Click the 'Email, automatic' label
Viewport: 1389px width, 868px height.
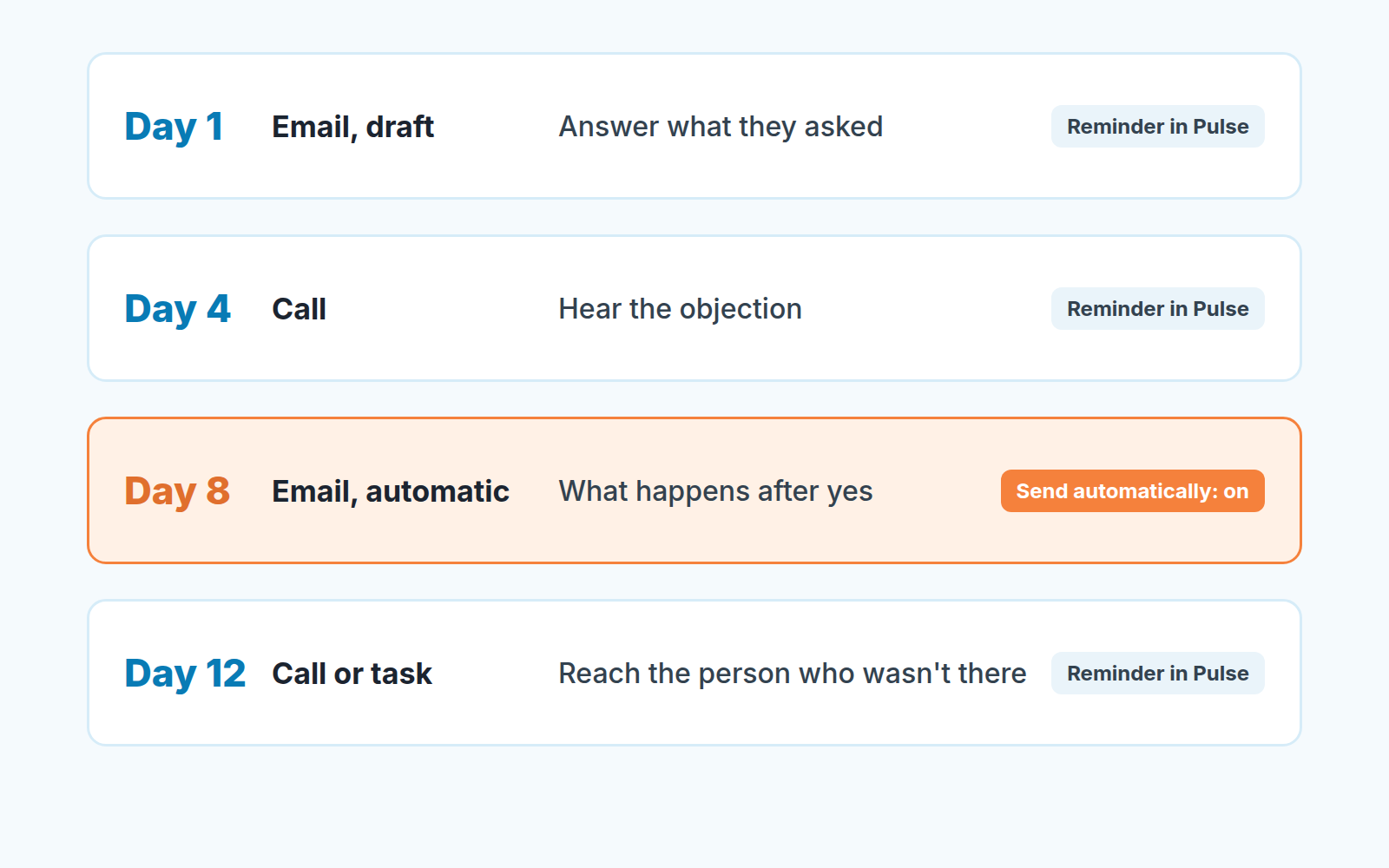tap(391, 491)
